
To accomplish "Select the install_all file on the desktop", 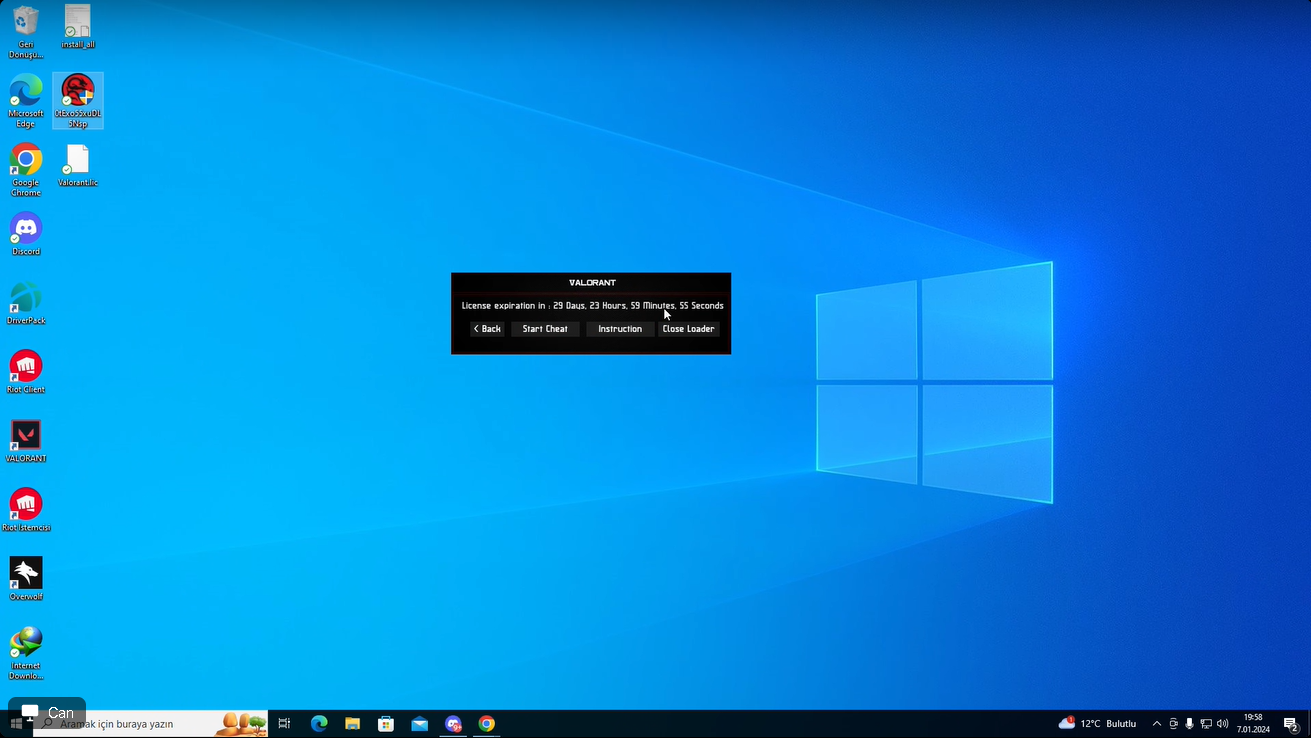I will point(77,27).
